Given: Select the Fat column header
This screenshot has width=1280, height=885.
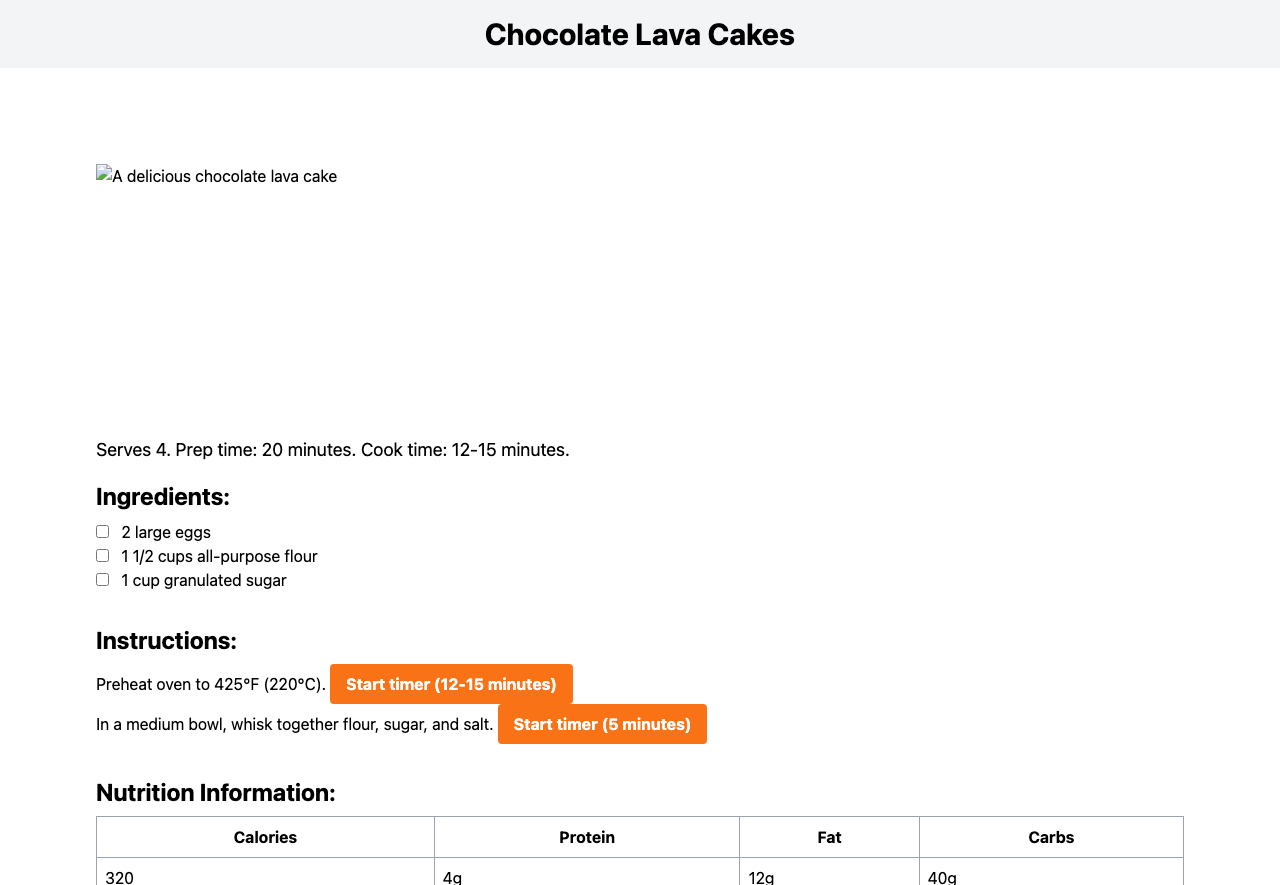Looking at the screenshot, I should 829,837.
